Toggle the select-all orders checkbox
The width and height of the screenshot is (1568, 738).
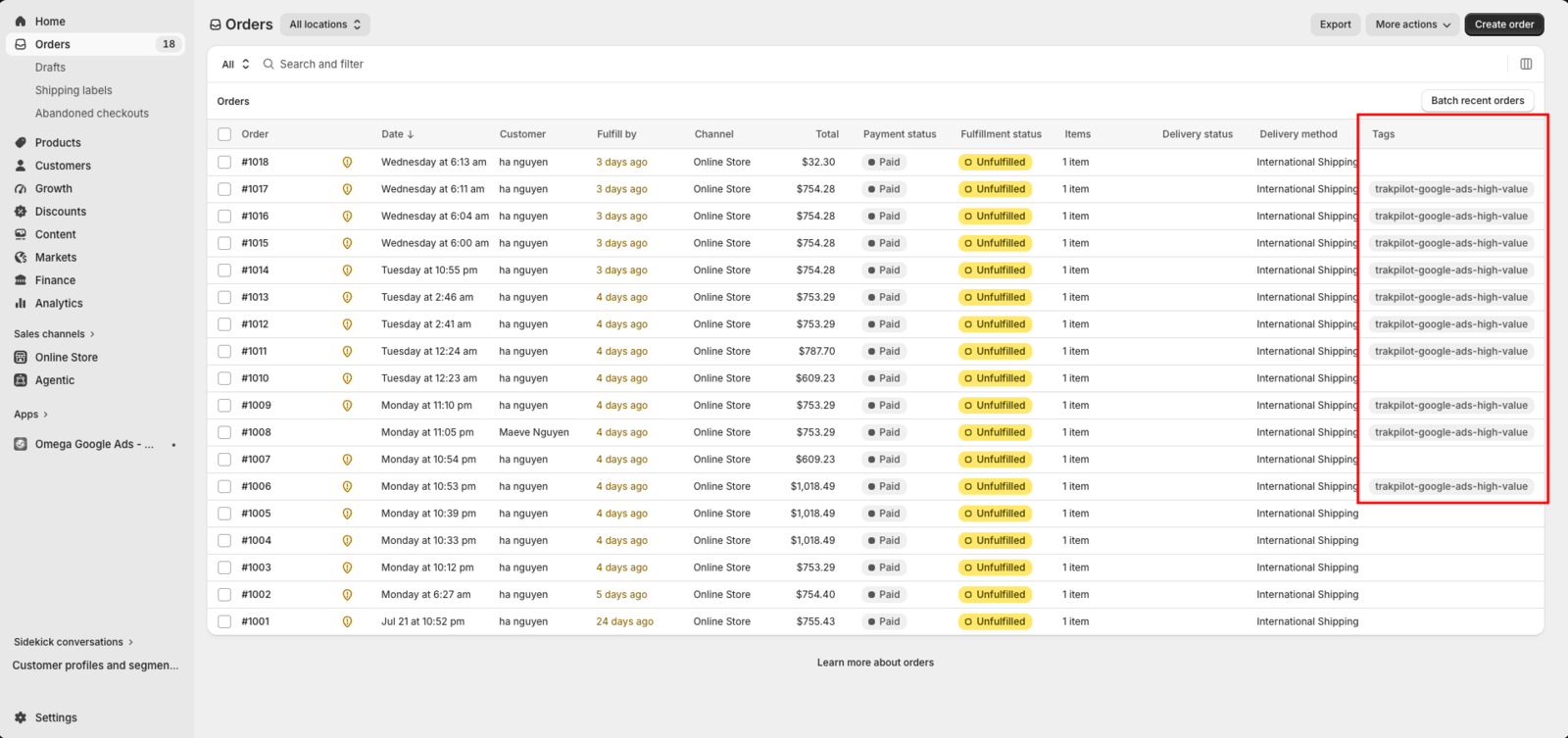click(224, 134)
